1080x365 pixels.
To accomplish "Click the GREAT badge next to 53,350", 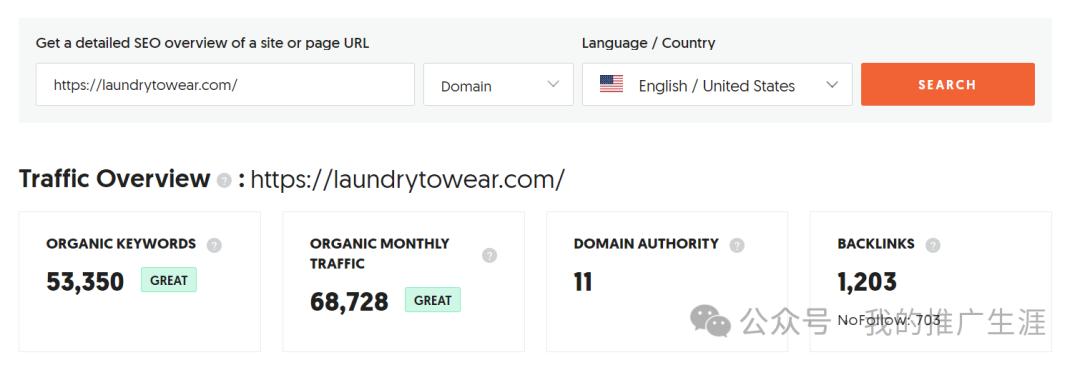I will [x=169, y=280].
